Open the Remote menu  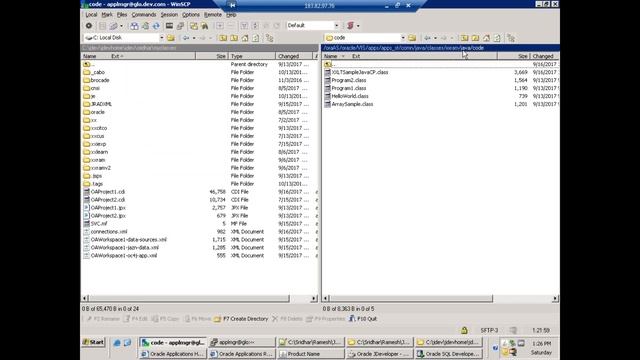[213, 15]
